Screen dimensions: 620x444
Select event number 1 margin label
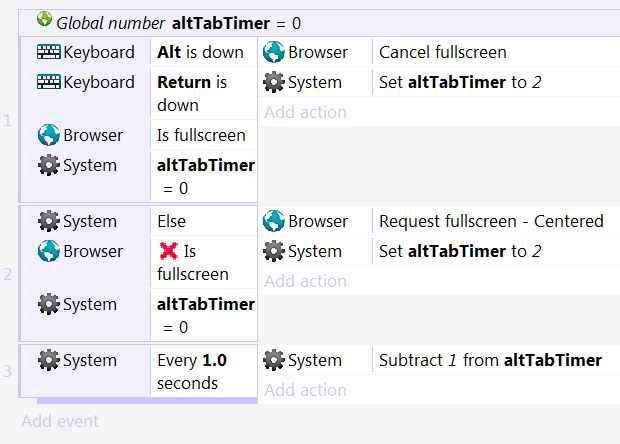click(8, 120)
